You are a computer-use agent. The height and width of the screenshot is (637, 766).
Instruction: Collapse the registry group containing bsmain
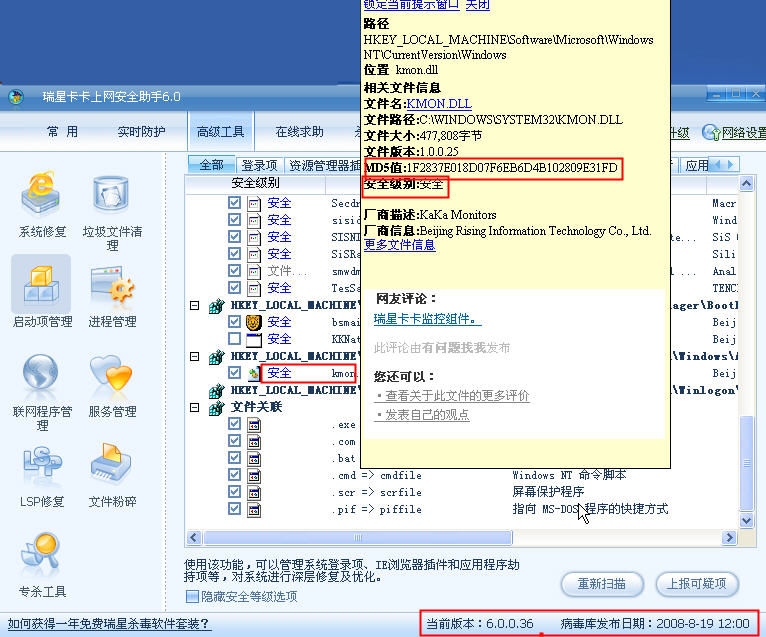point(194,306)
